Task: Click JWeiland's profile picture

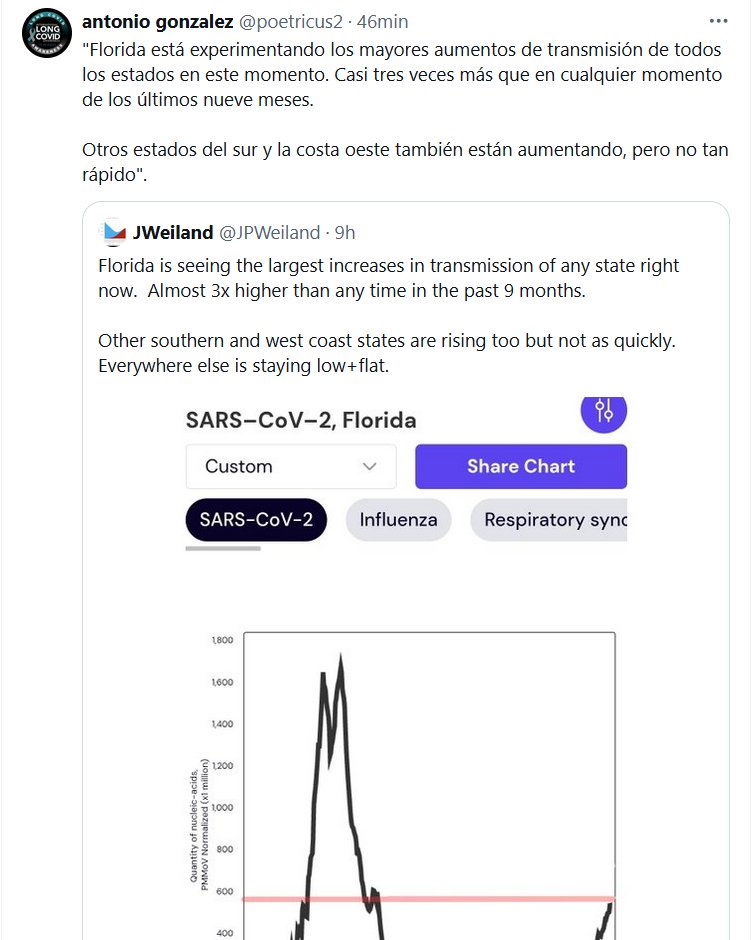Action: pos(114,233)
